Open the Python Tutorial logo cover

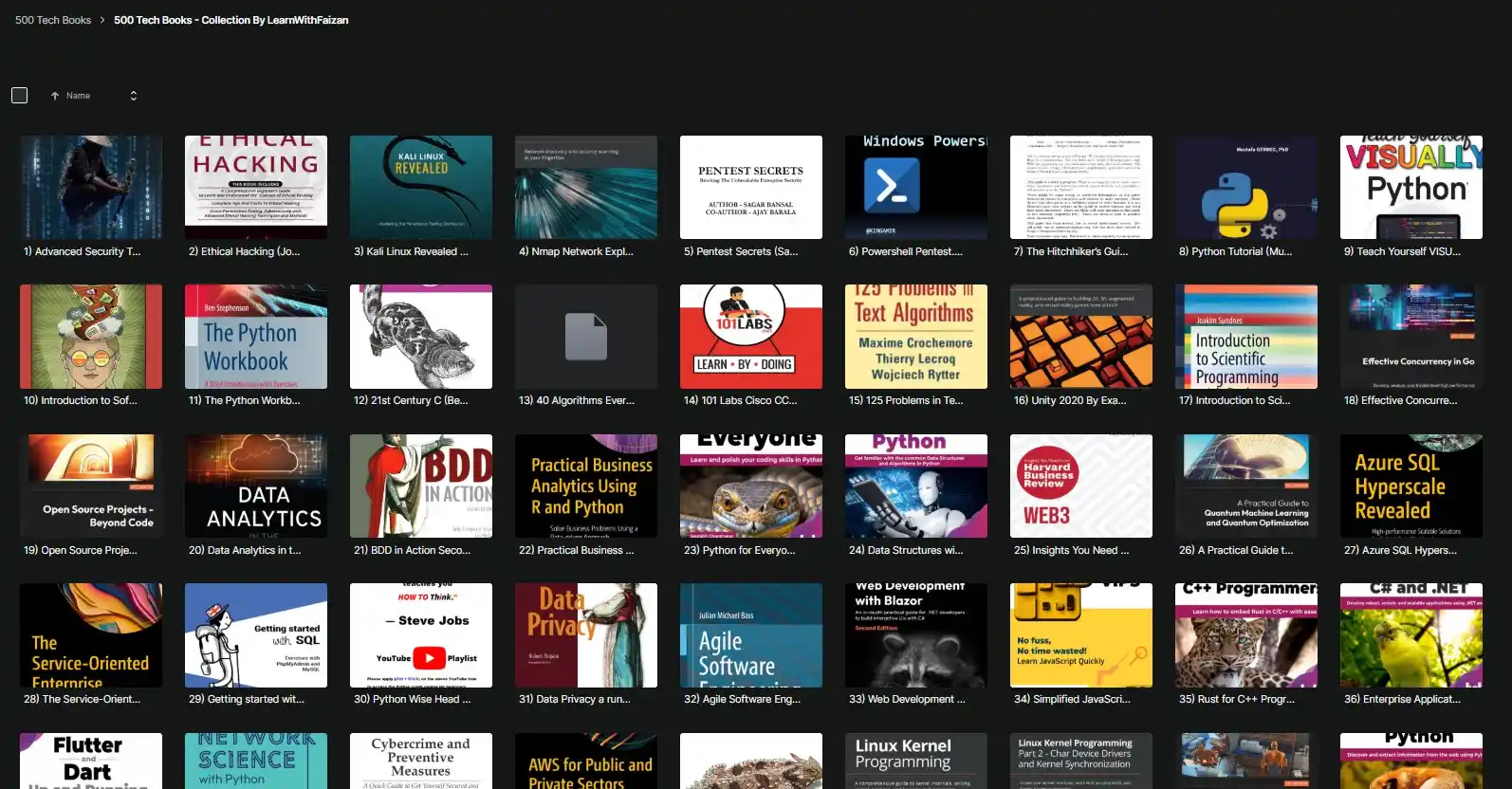(x=1246, y=187)
